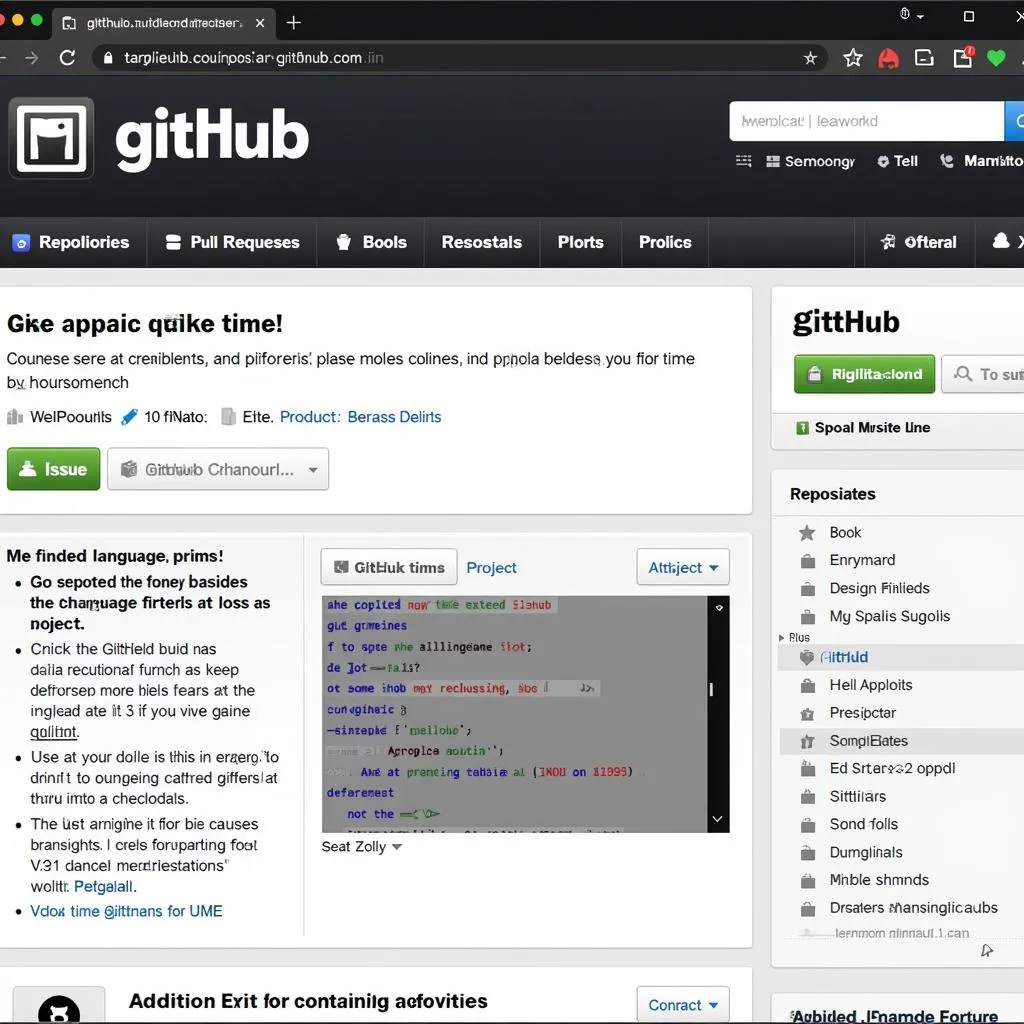Open the Berass Delirts link
The image size is (1024, 1024).
(394, 417)
